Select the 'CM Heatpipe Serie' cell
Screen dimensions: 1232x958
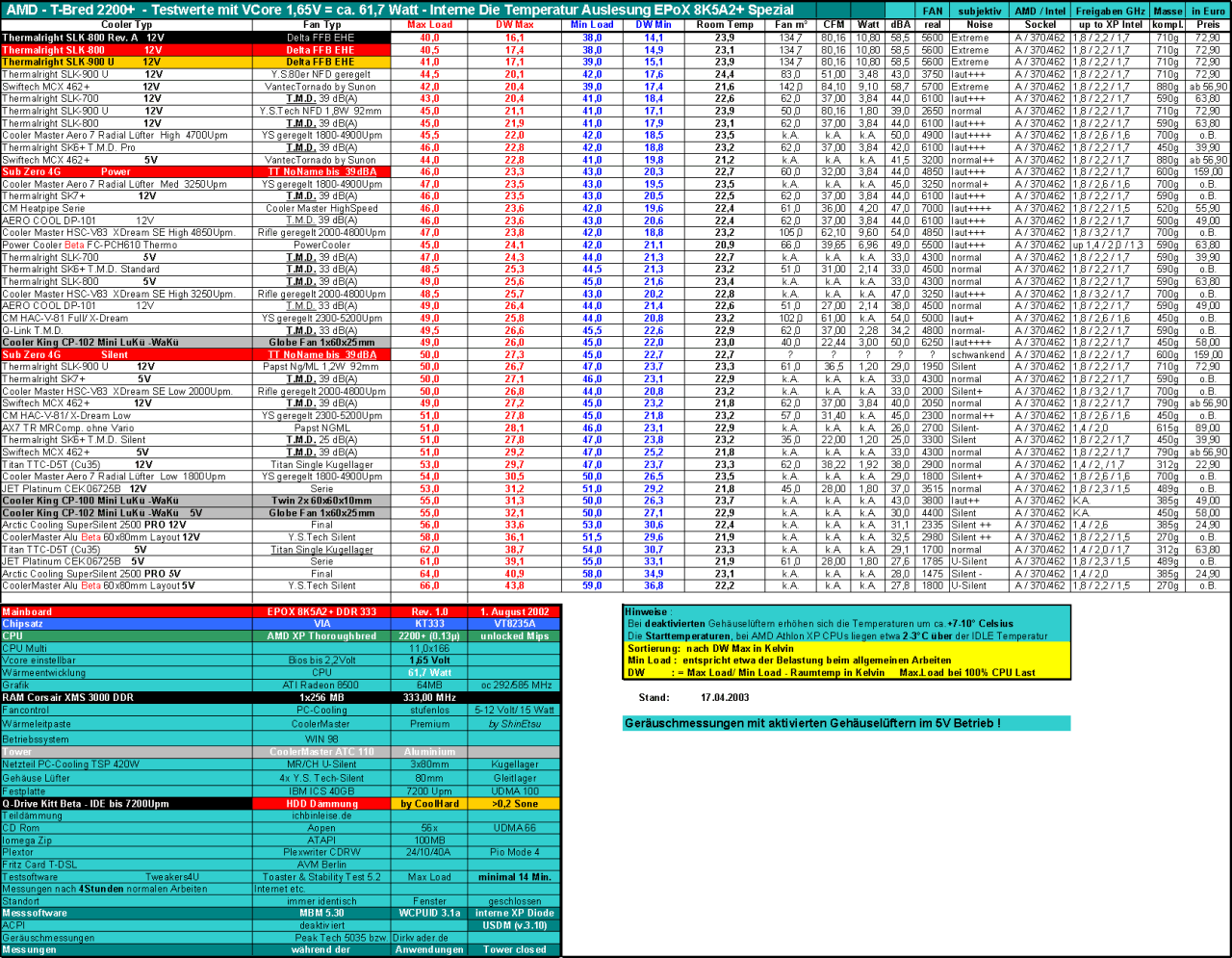point(127,208)
